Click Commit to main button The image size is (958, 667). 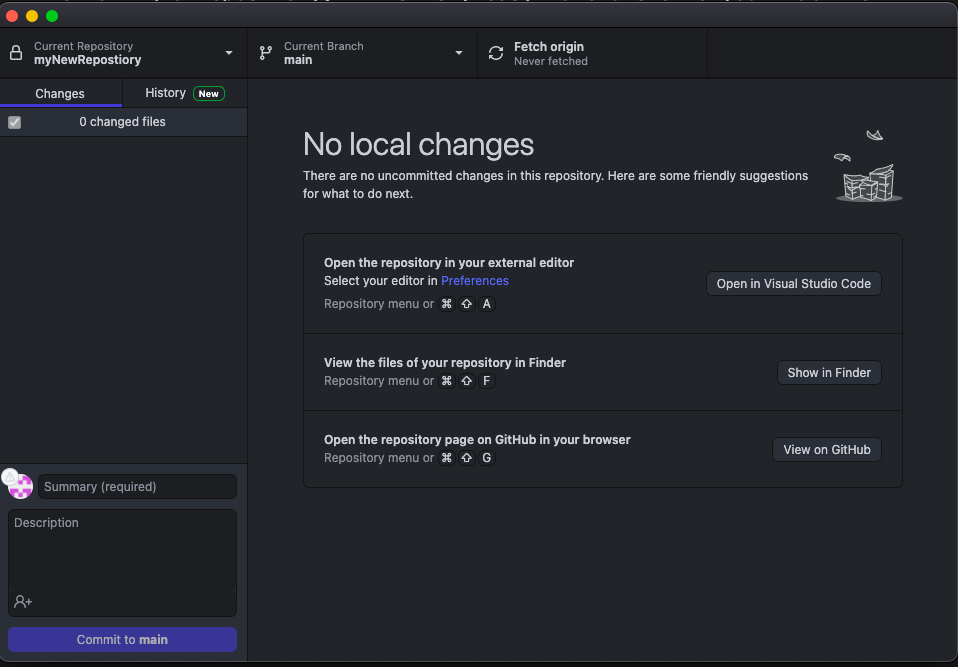pos(122,640)
